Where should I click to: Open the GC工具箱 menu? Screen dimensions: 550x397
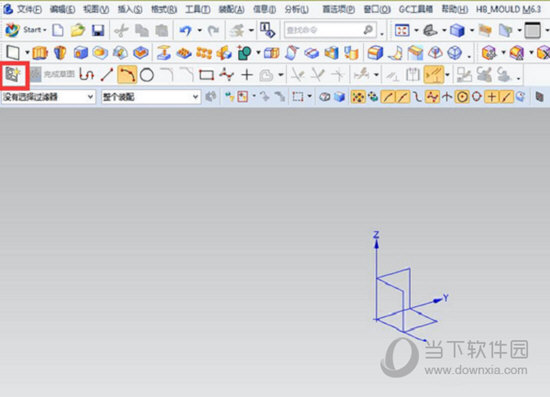[x=415, y=9]
